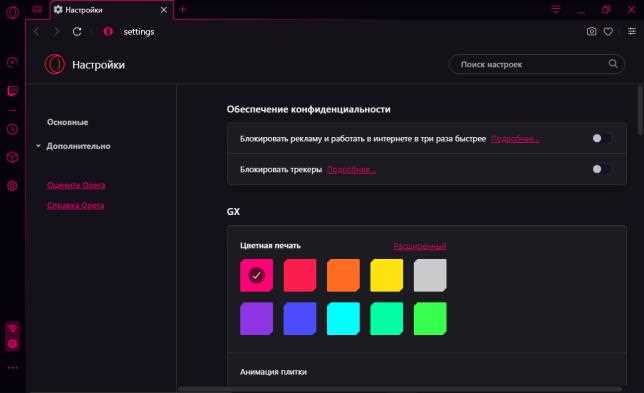The height and width of the screenshot is (393, 644).
Task: Click the lowest pink icon above sidebar dots
Action: tap(12, 344)
